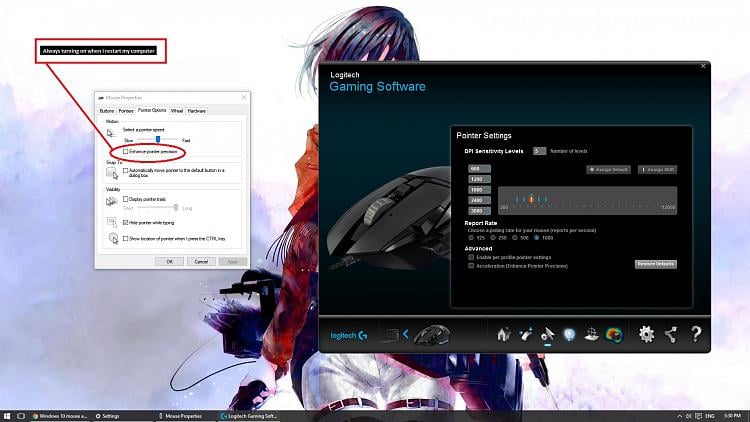Click the Assign Shift button
Screen dimensions: 750x422
pyautogui.click(x=657, y=169)
